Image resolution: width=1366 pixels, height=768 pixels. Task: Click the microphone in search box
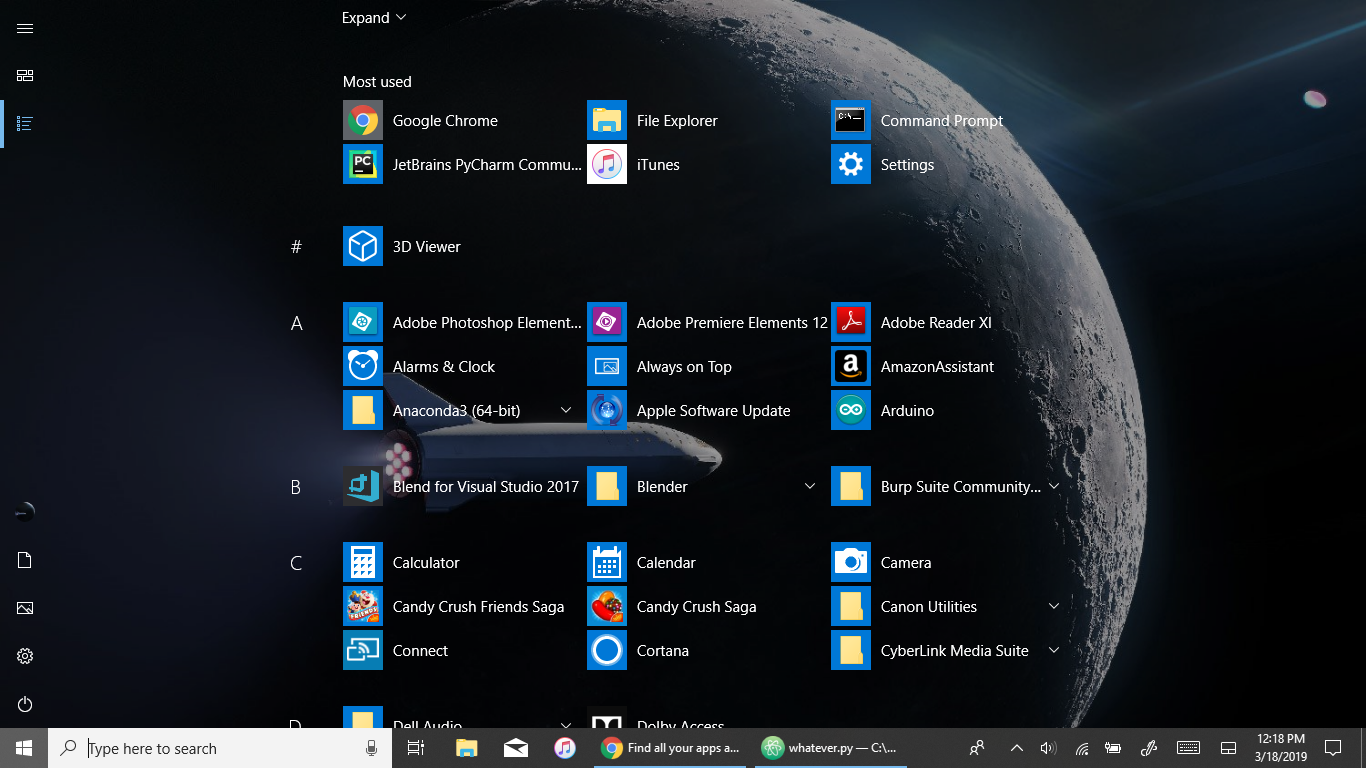click(x=371, y=748)
